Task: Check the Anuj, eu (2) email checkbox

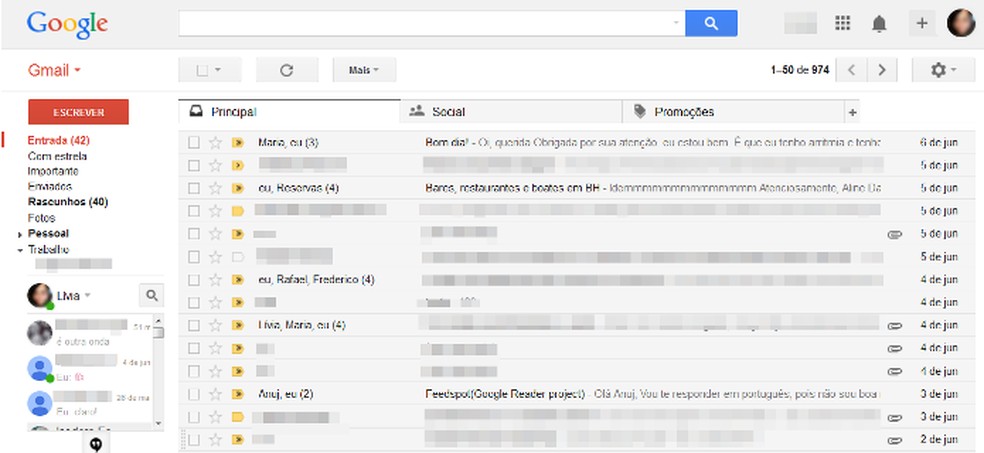Action: [194, 395]
